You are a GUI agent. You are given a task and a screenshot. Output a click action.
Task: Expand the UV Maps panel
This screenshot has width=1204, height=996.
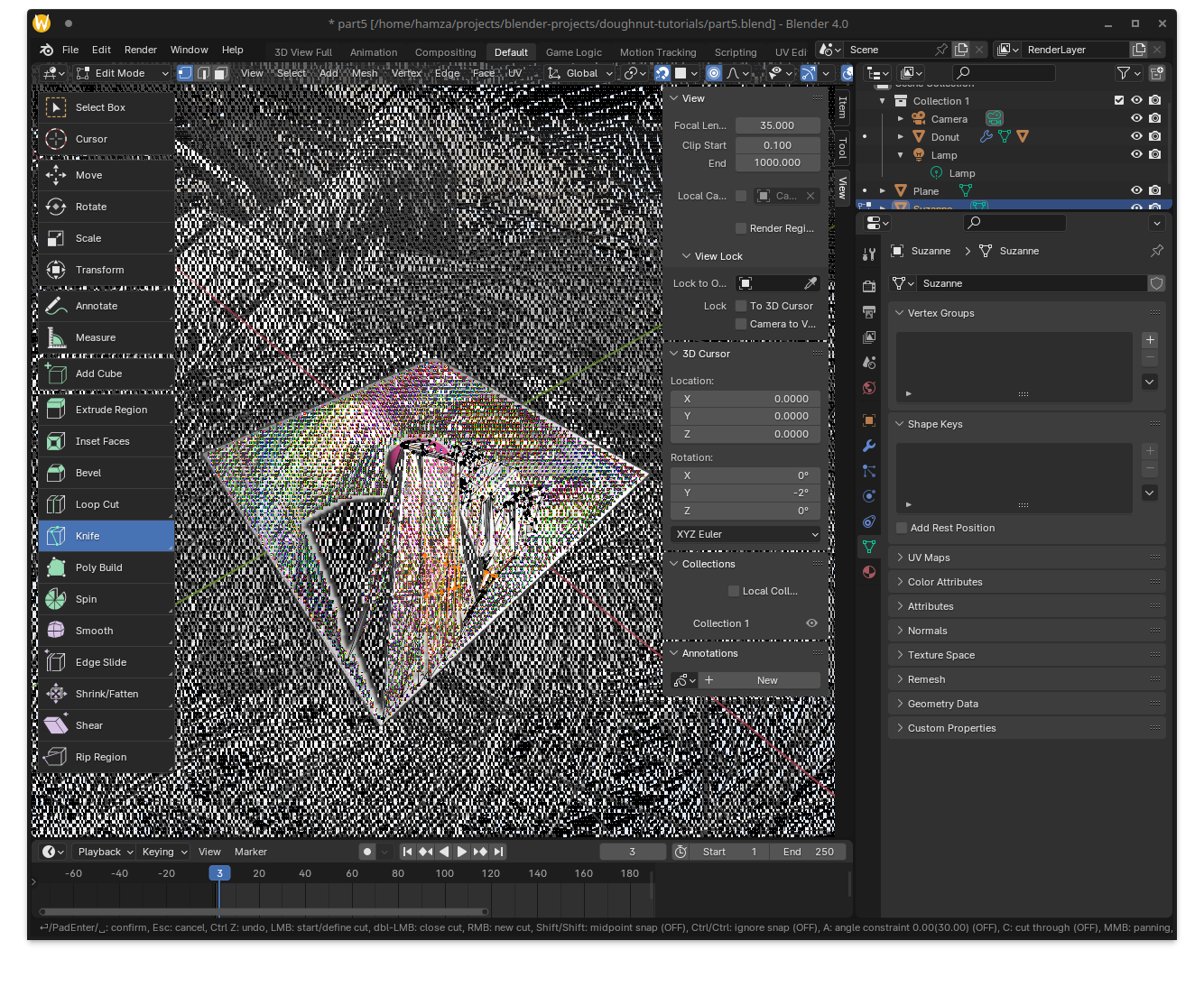1027,558
